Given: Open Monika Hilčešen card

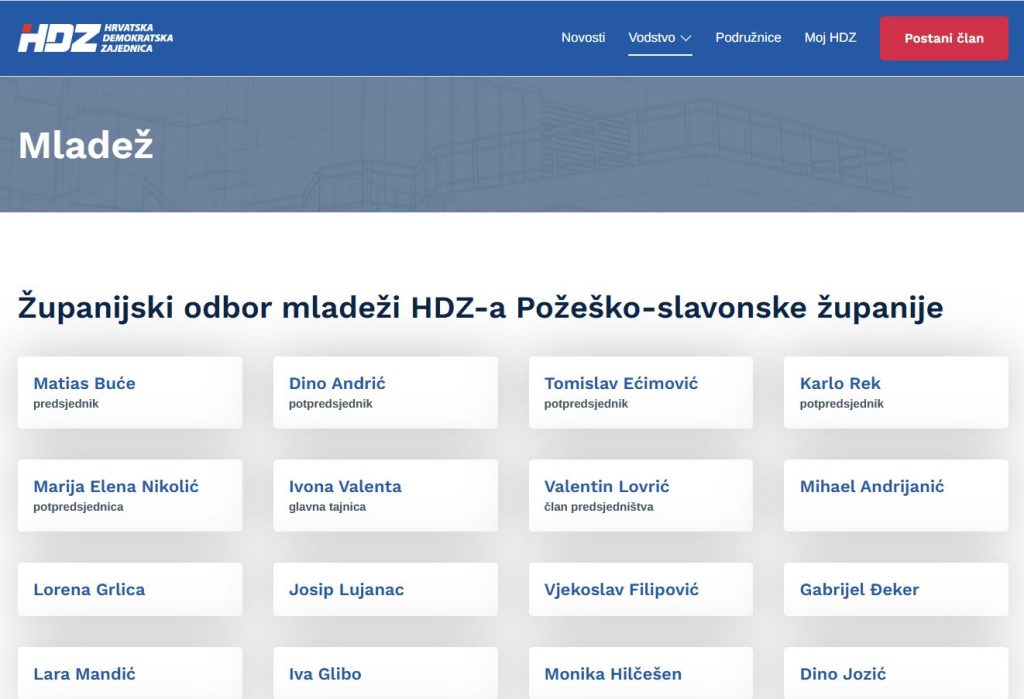Looking at the screenshot, I should 641,674.
